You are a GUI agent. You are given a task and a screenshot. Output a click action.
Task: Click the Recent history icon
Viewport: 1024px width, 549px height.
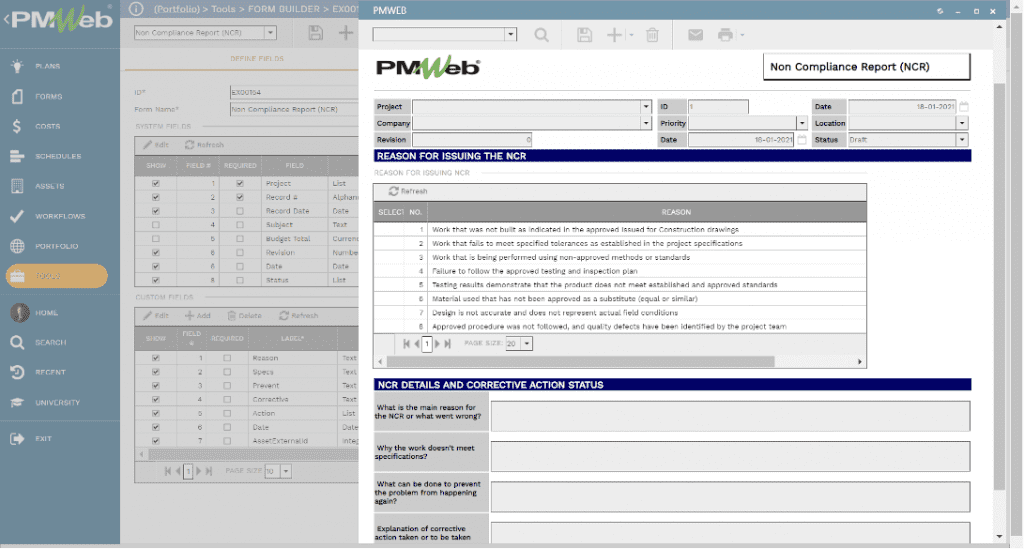coord(17,372)
